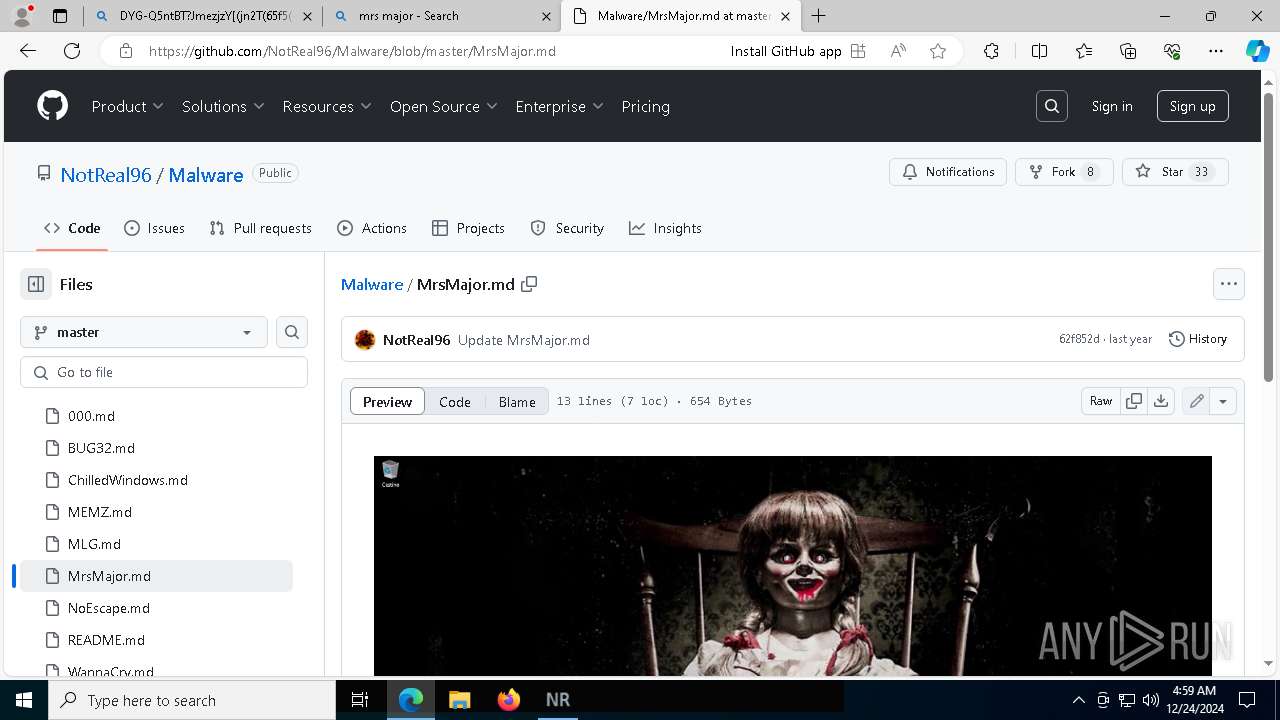Click the Annabelle doll preview image

pos(793,566)
